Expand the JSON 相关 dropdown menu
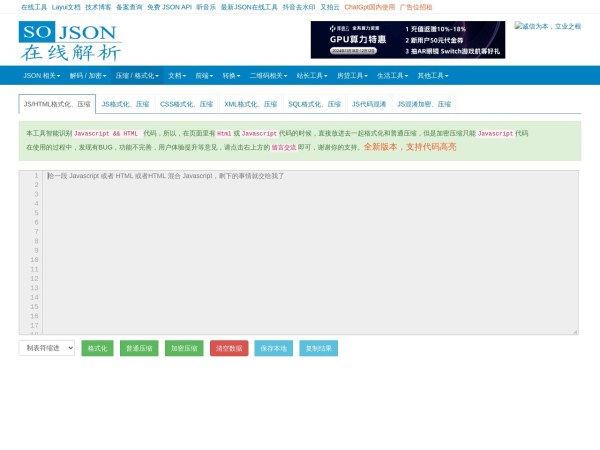600x450 pixels. pyautogui.click(x=41, y=75)
